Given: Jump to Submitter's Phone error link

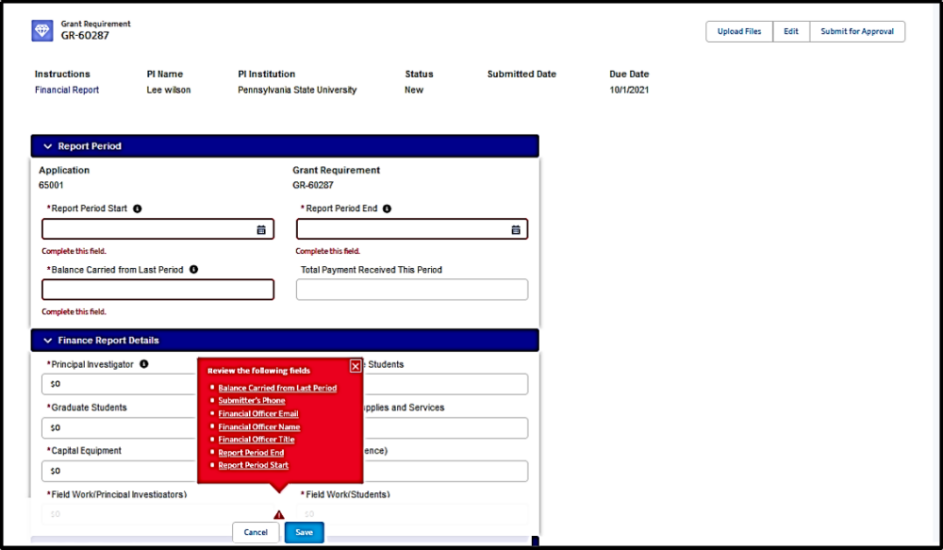Looking at the screenshot, I should (x=251, y=401).
